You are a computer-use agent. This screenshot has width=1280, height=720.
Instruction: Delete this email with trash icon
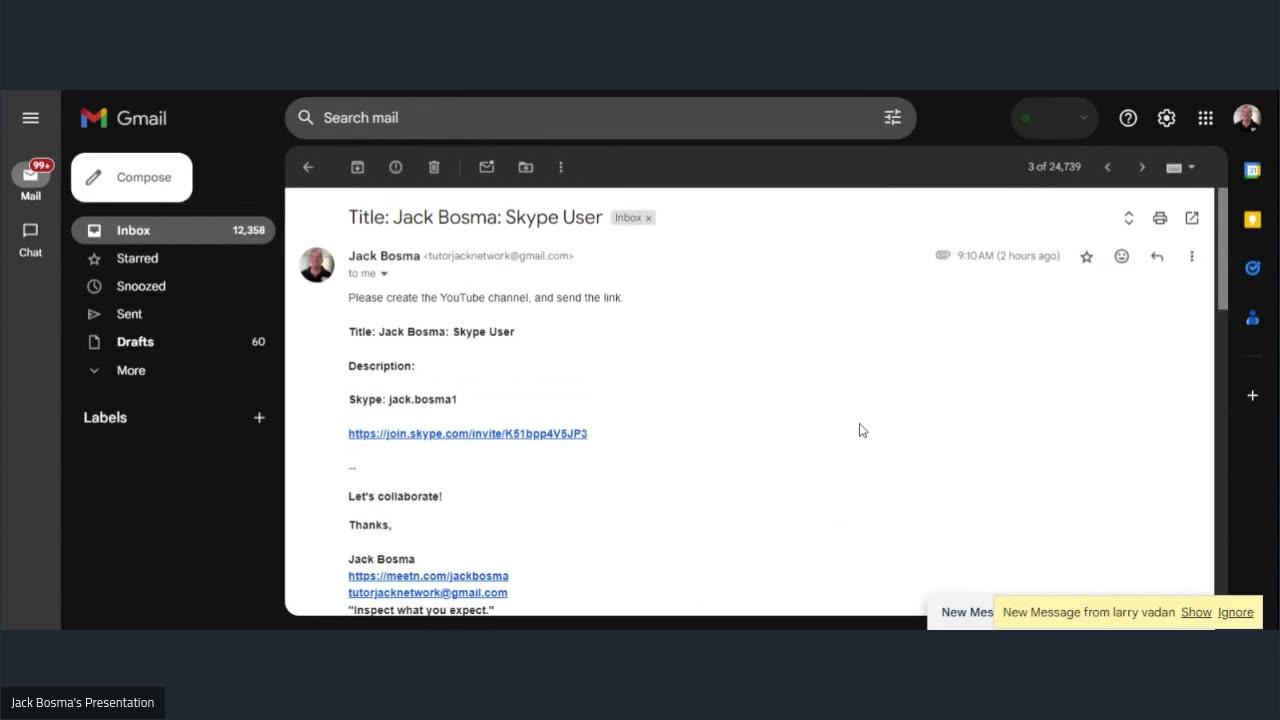(x=434, y=167)
